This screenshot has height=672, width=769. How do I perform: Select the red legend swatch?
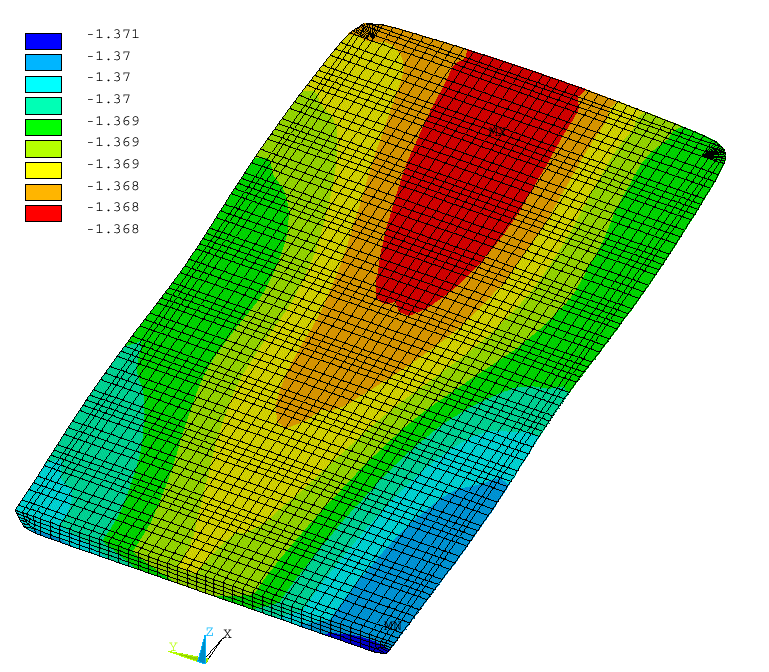pyautogui.click(x=43, y=213)
